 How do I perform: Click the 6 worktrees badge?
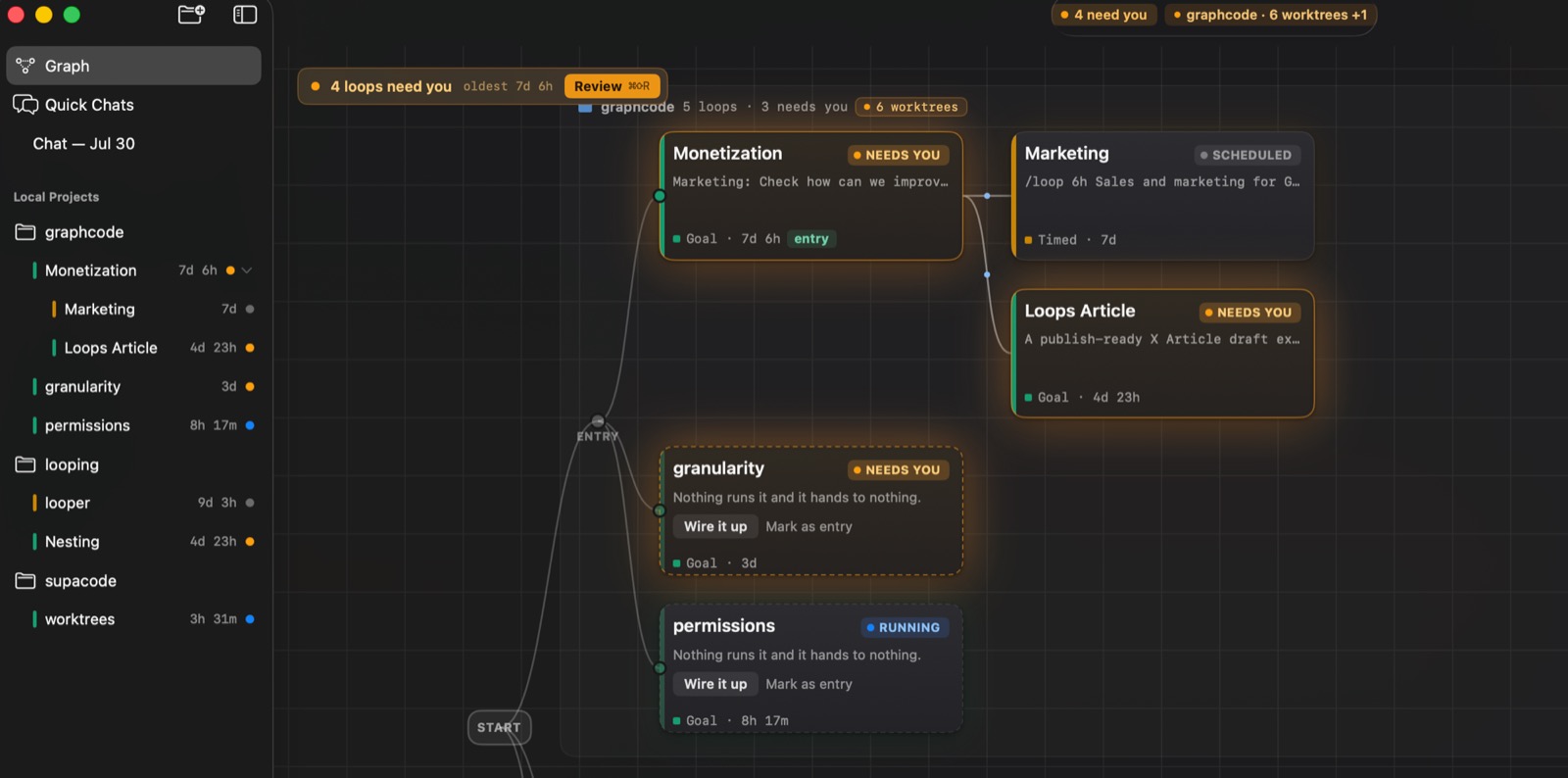(910, 107)
